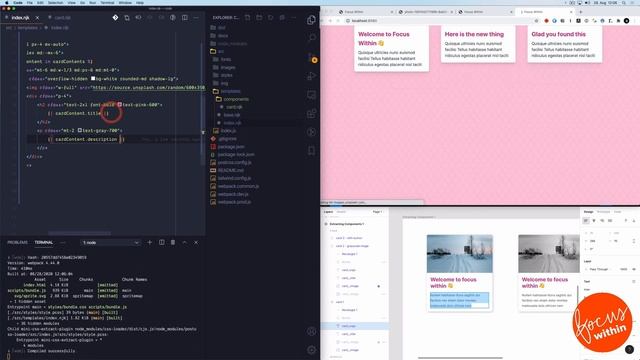Open the Page 1 dropdown in Figma
640x360 pixels.
(378, 212)
